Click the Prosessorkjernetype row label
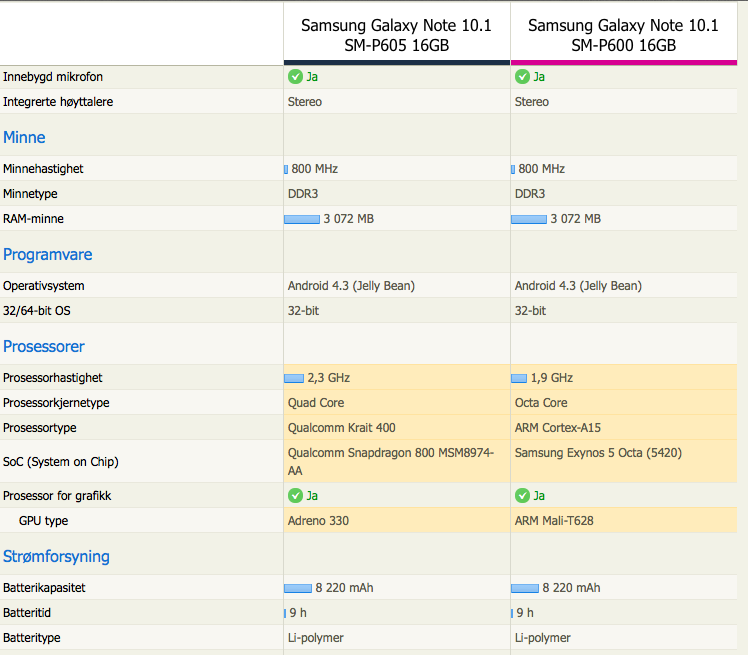748x655 pixels. [56, 403]
